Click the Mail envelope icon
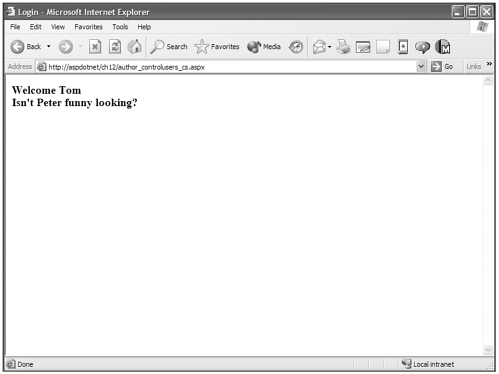This screenshot has height=374, width=499. click(319, 47)
